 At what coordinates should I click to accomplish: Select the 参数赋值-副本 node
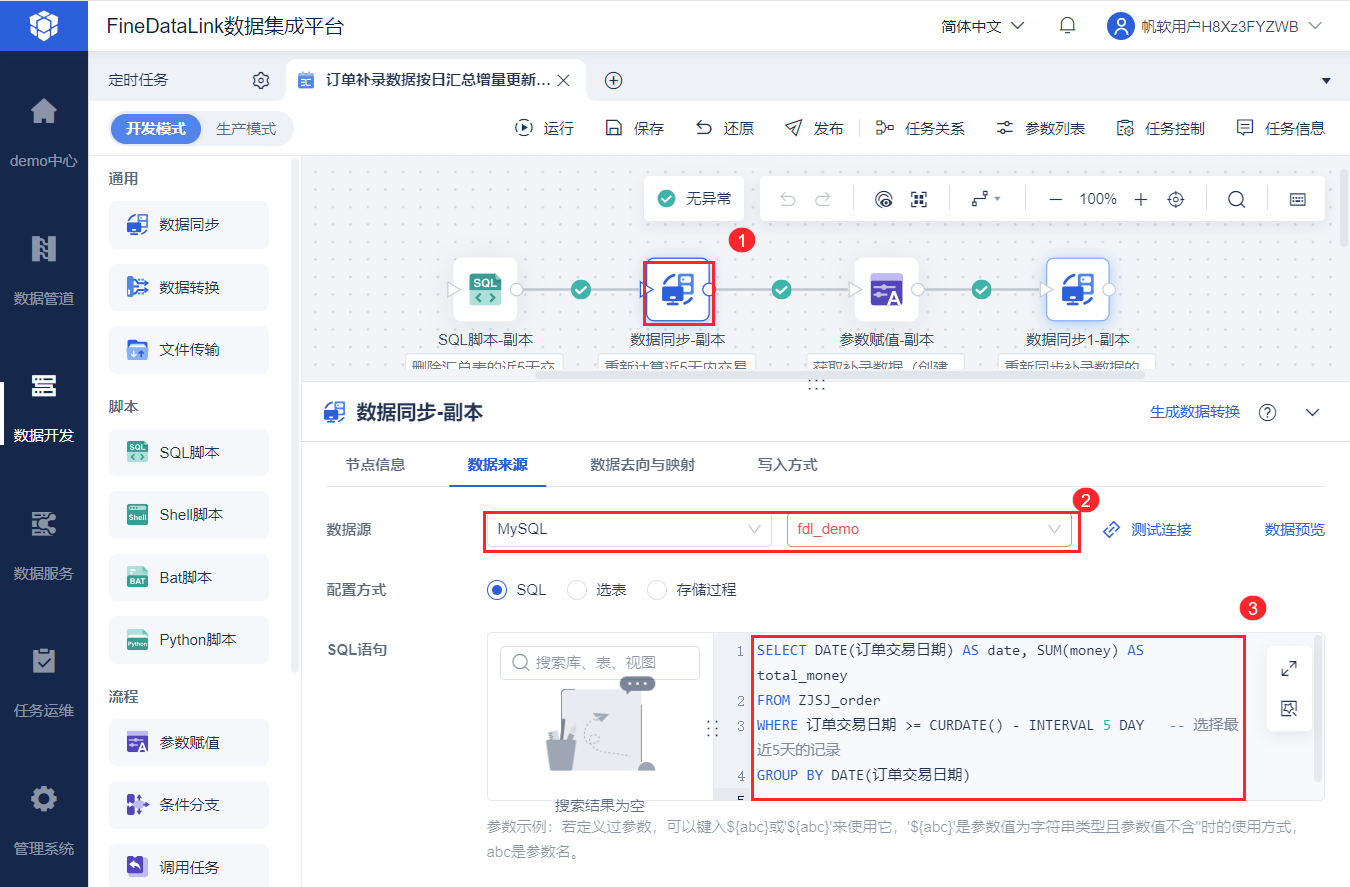pos(886,290)
